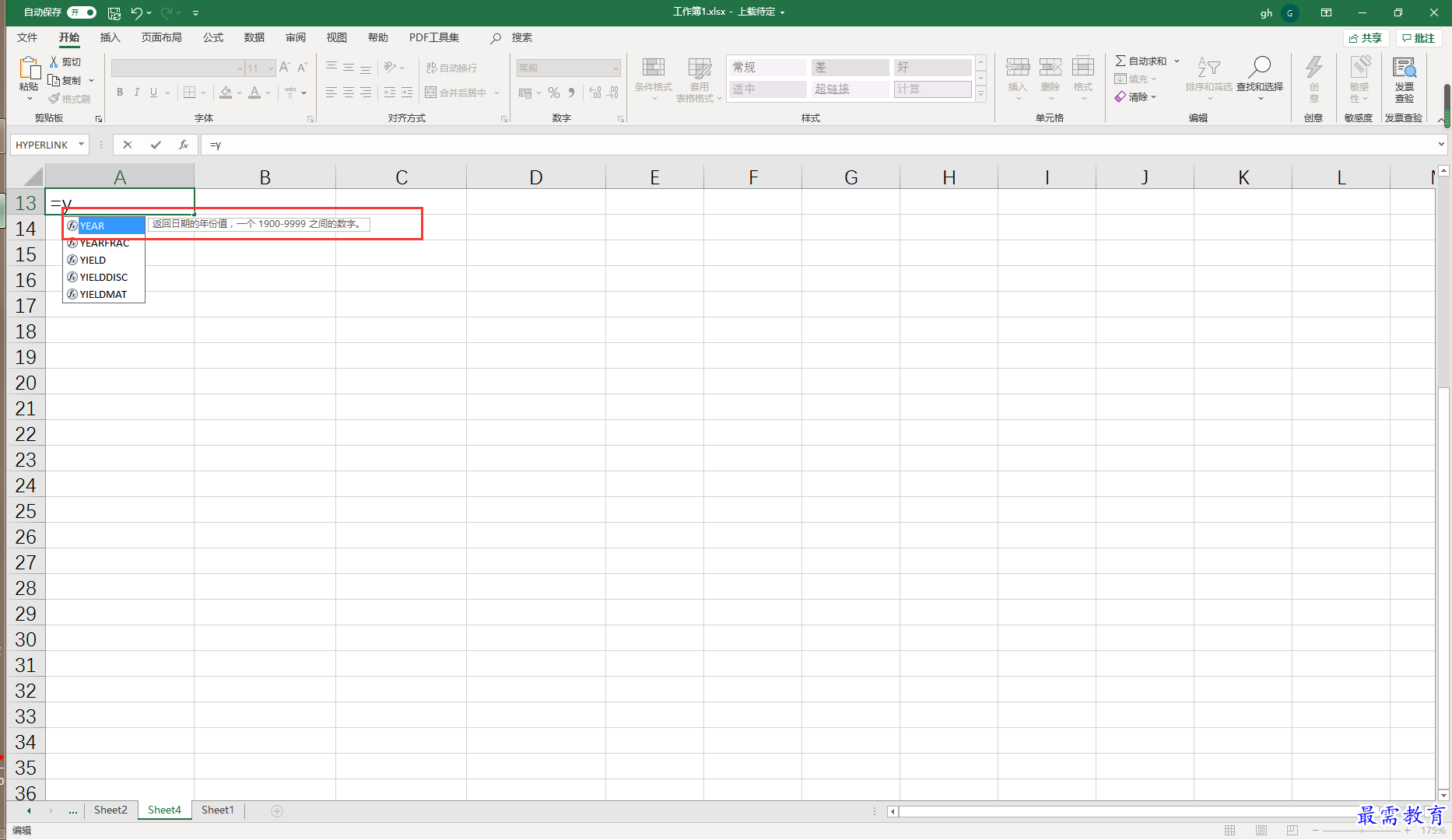Expand the cell styles gallery

point(981,94)
